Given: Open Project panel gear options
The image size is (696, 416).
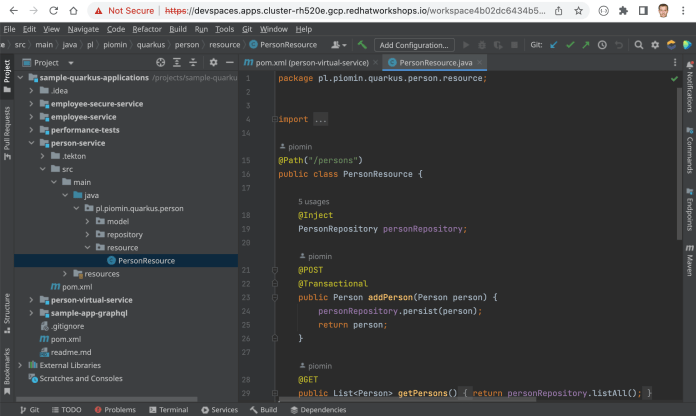Looking at the screenshot, I should (215, 62).
